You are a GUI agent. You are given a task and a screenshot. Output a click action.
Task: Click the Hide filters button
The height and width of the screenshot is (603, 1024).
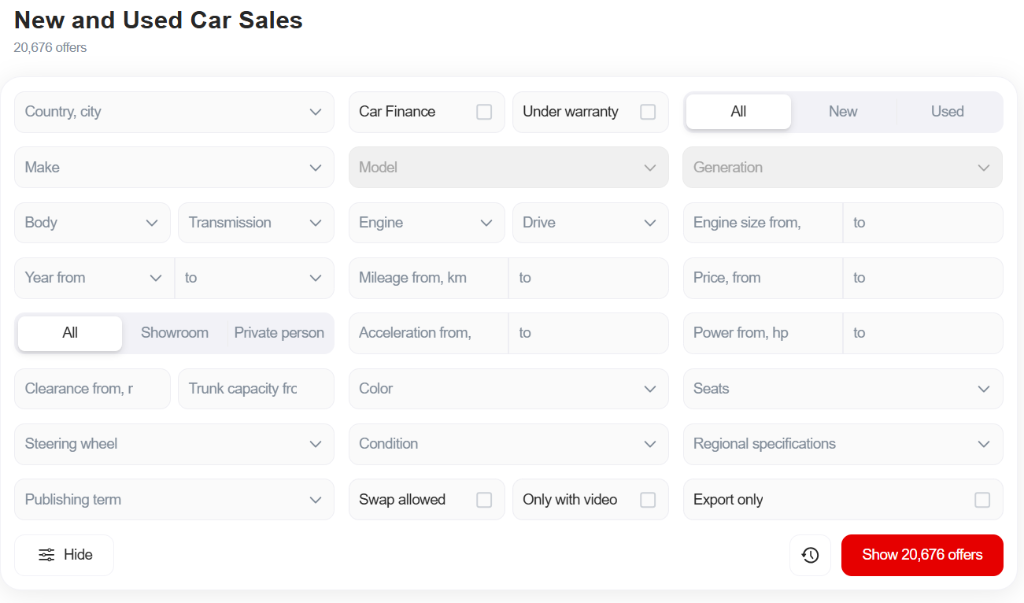(64, 555)
